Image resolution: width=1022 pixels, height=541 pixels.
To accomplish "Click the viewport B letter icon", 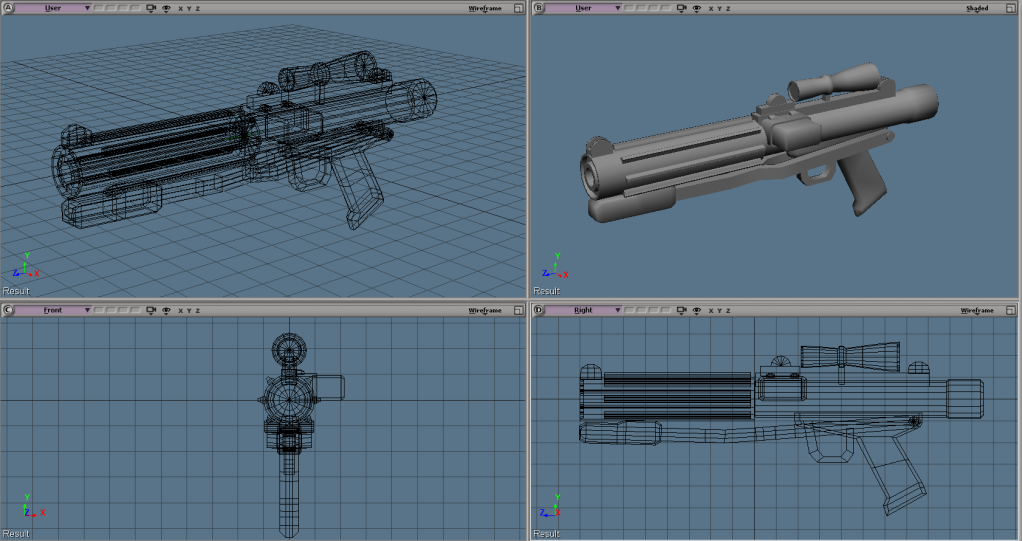I will [x=538, y=8].
